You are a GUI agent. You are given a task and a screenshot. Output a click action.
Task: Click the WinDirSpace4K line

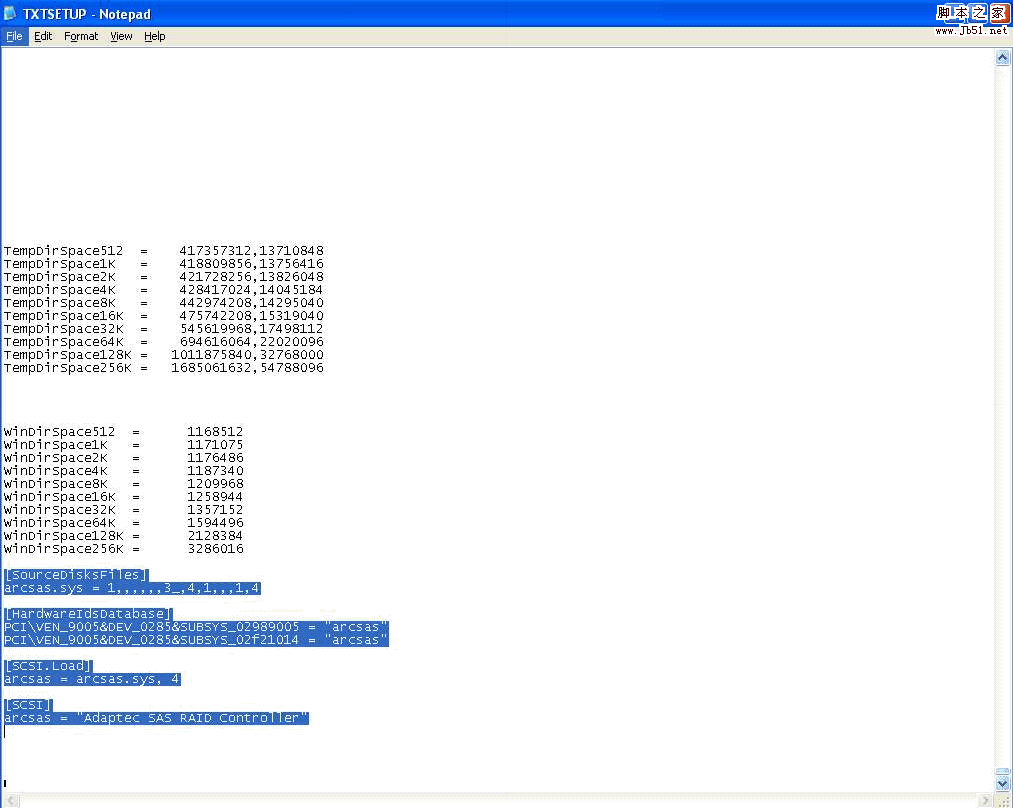[124, 471]
